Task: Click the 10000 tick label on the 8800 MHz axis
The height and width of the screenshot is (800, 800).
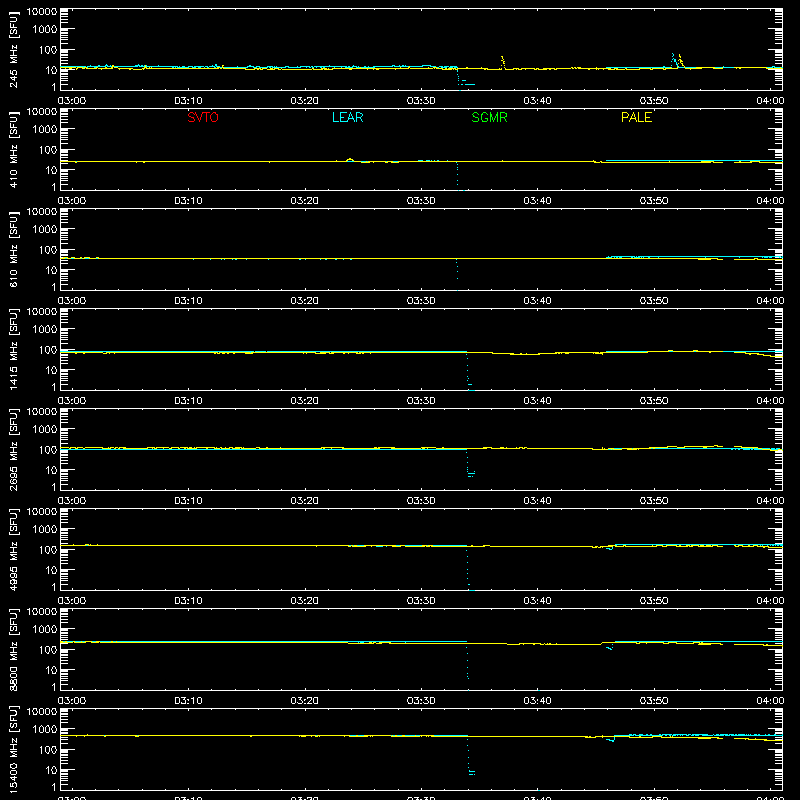Action: click(x=42, y=612)
